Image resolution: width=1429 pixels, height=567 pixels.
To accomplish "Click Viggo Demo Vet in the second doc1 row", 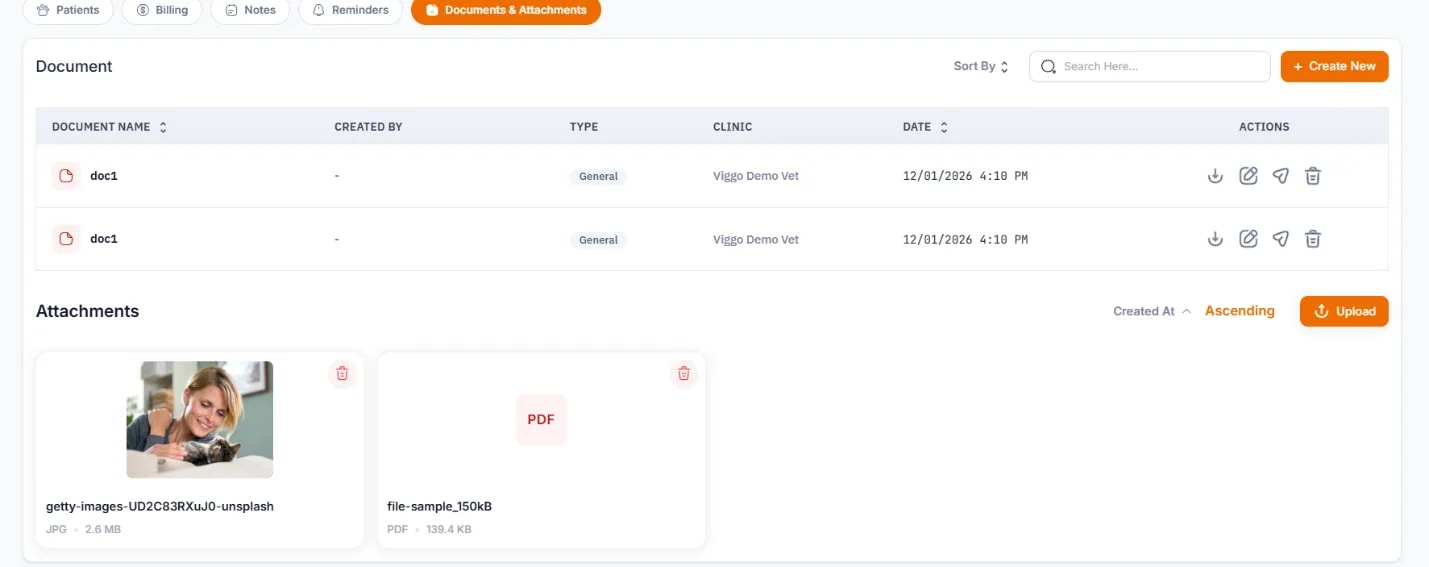I will click(756, 240).
